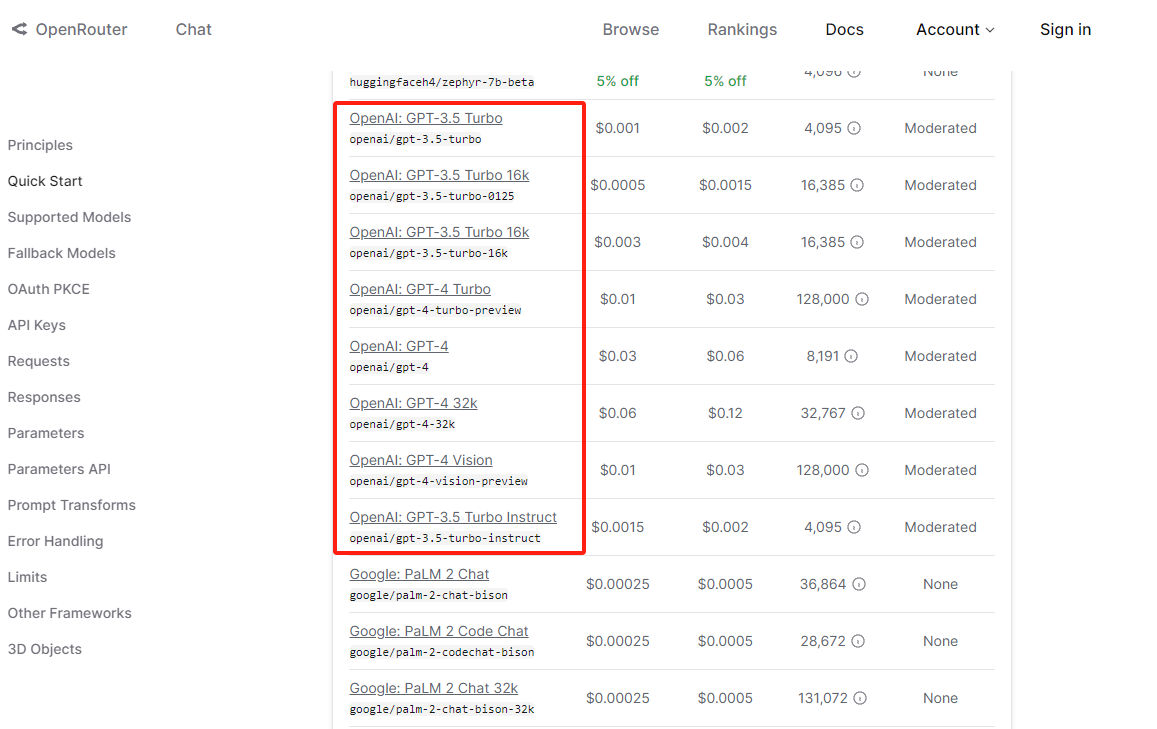Open the OpenAI: GPT-4 Vision link
1157x729 pixels.
click(421, 460)
